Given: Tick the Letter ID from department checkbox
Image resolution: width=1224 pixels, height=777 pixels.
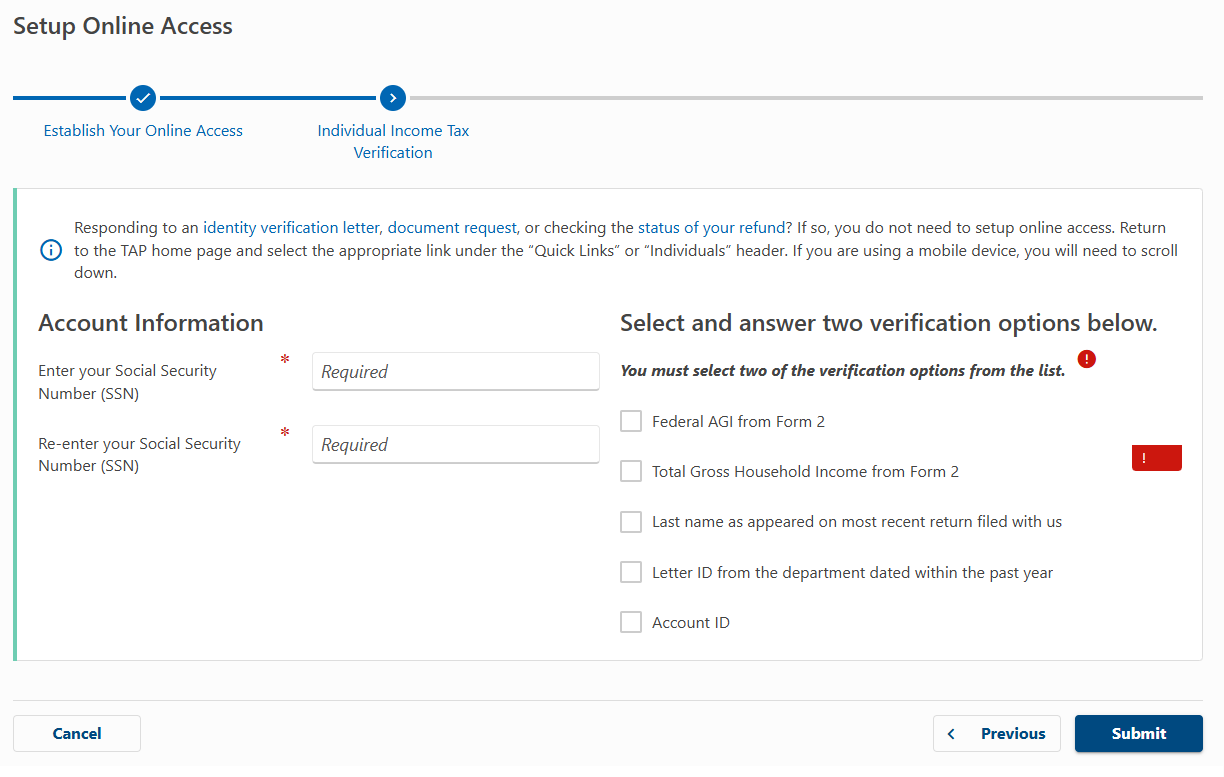Looking at the screenshot, I should (631, 573).
